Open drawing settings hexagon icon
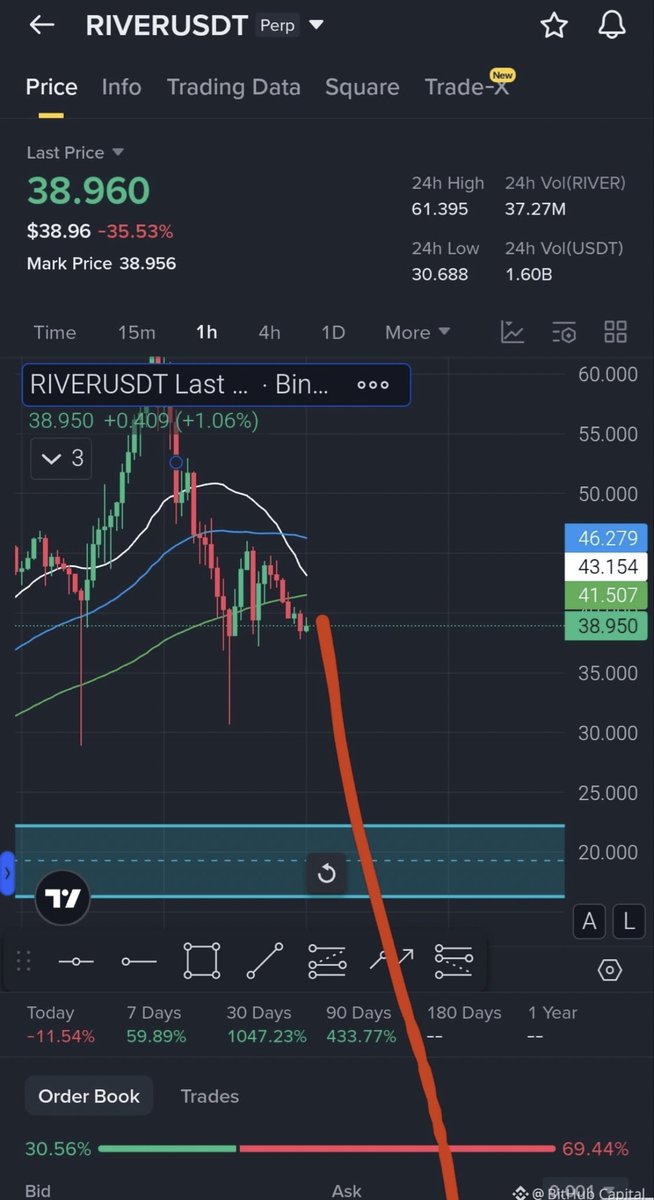 click(x=609, y=970)
